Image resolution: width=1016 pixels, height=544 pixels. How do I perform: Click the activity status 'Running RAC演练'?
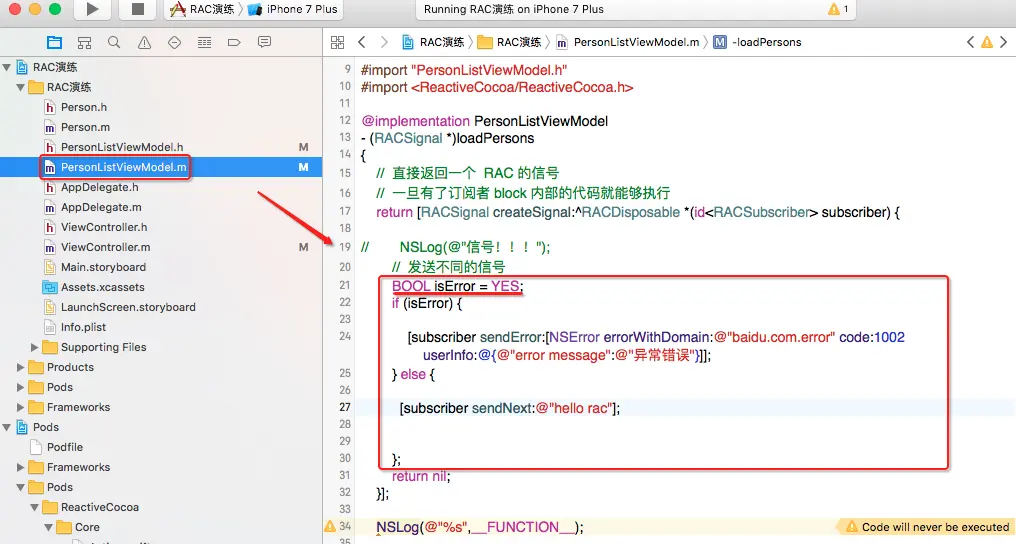(x=513, y=9)
